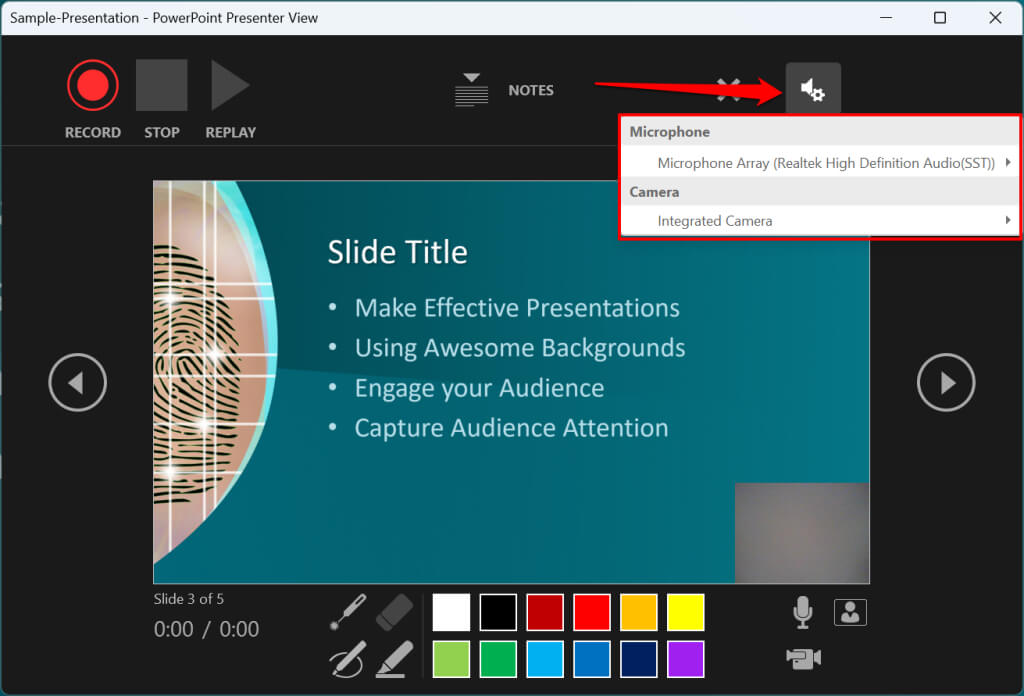
Task: Select the laser pointer tool
Action: (347, 612)
